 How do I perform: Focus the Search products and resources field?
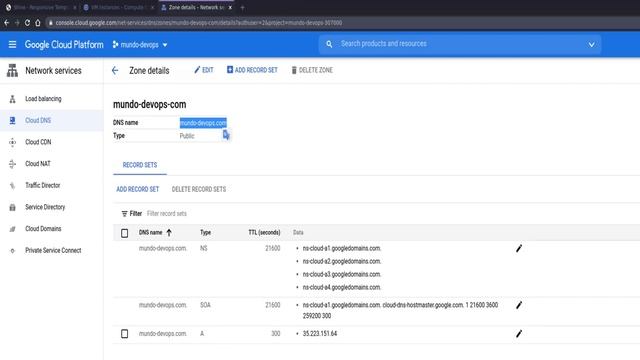(x=459, y=44)
